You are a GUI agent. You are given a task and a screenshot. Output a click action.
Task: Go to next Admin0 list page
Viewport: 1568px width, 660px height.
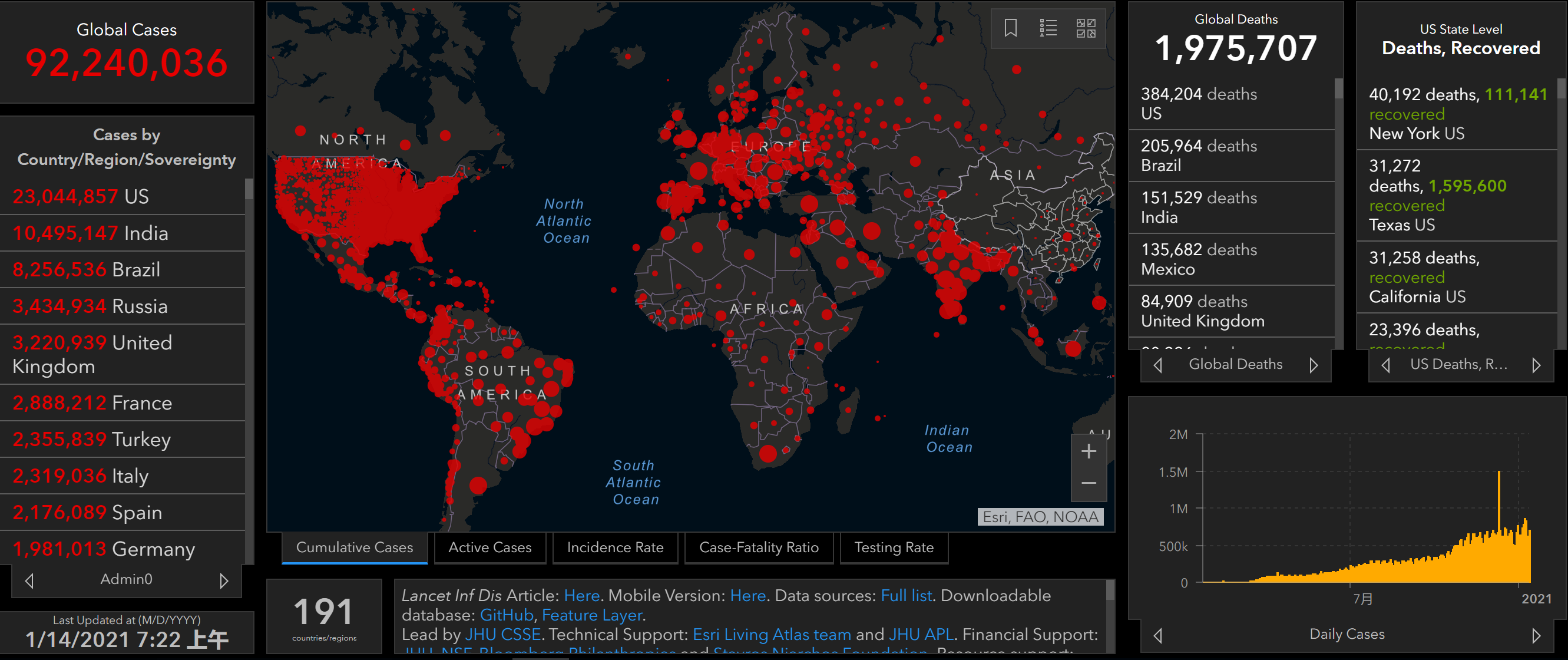click(223, 581)
